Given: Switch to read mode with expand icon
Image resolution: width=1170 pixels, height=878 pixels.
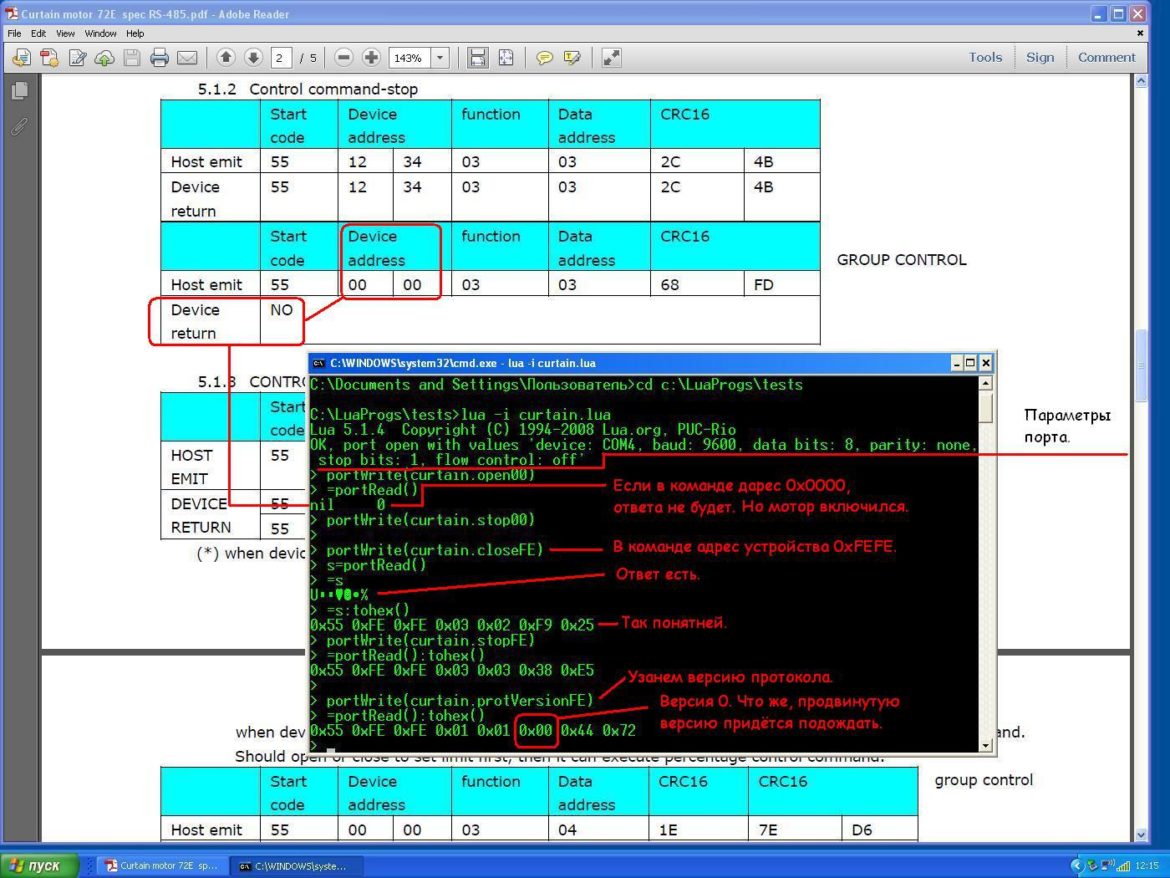Looking at the screenshot, I should pyautogui.click(x=611, y=57).
